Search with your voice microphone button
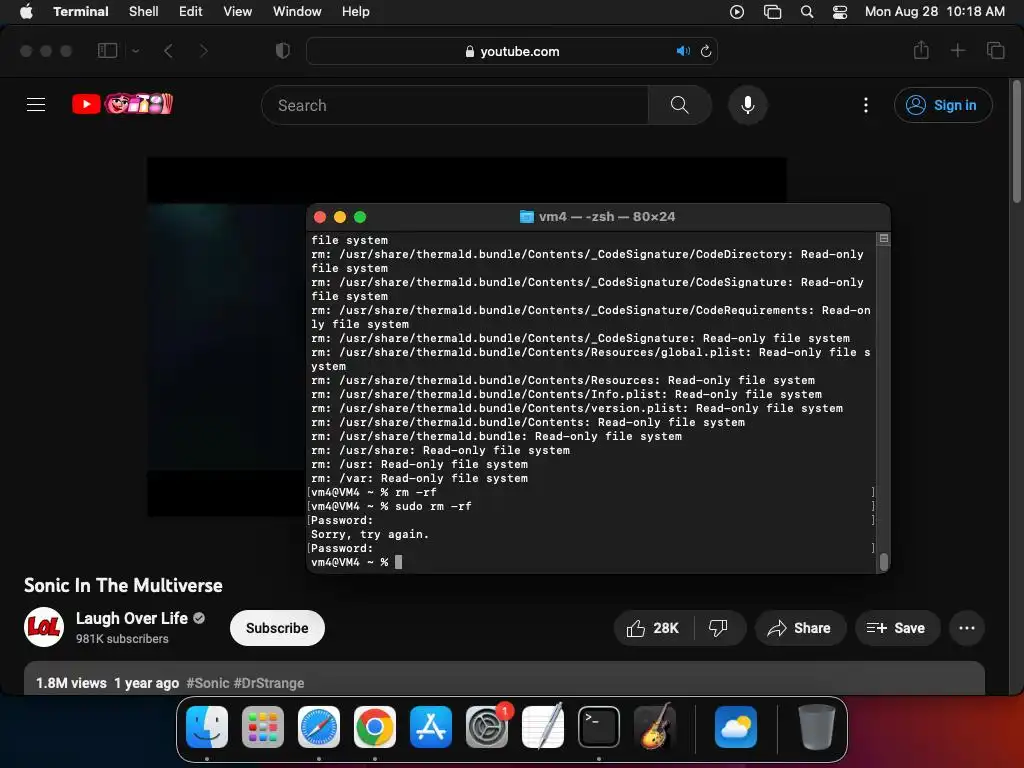The image size is (1024, 768). coord(748,105)
